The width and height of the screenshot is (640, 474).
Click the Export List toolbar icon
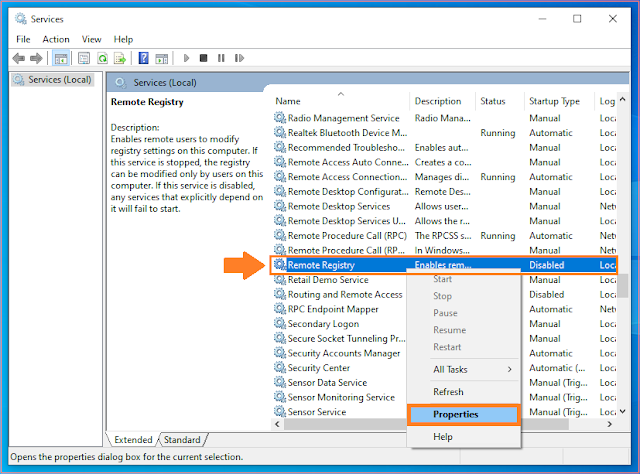pos(120,58)
